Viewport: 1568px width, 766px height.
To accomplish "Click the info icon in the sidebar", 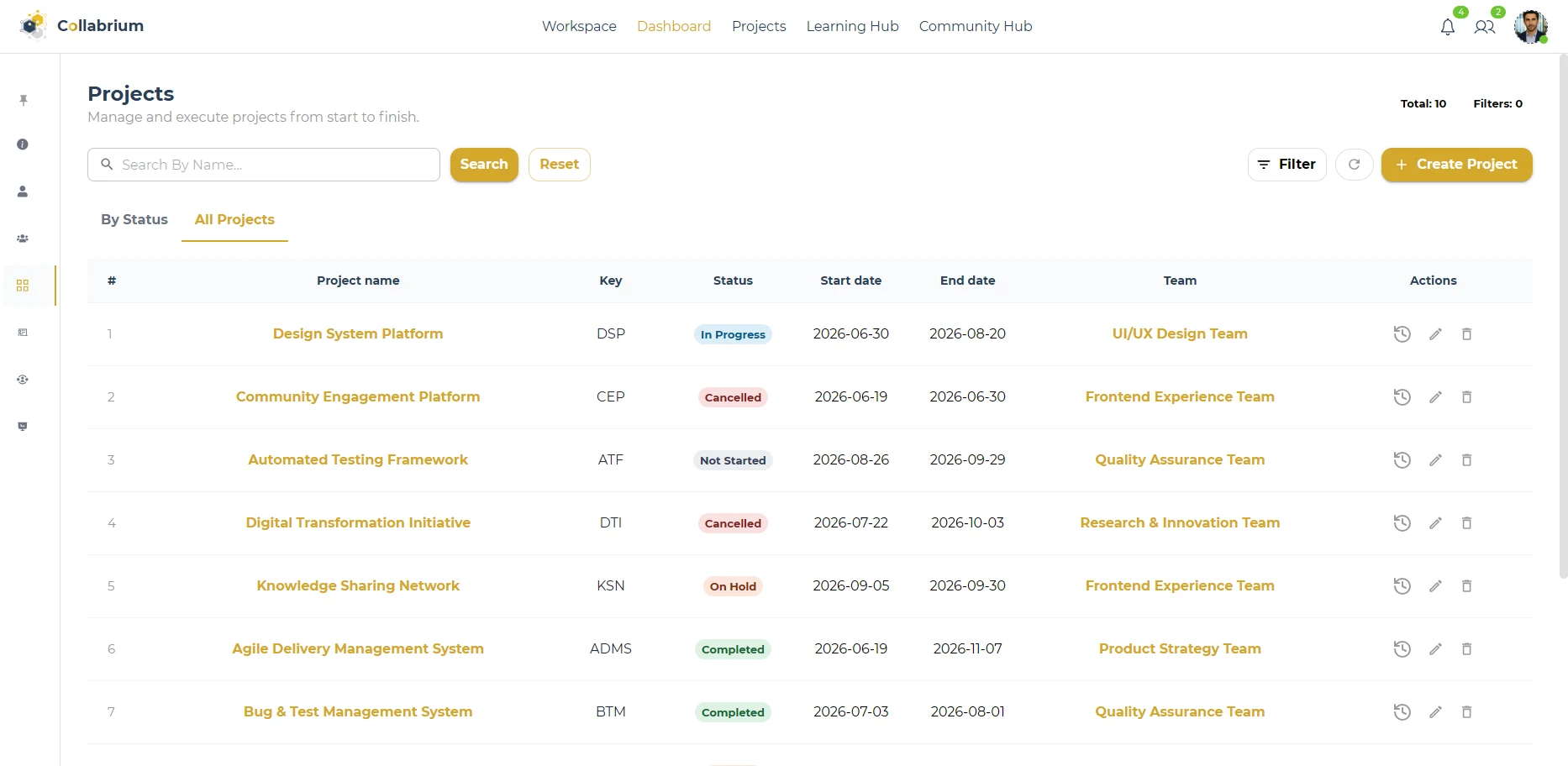I will [23, 144].
